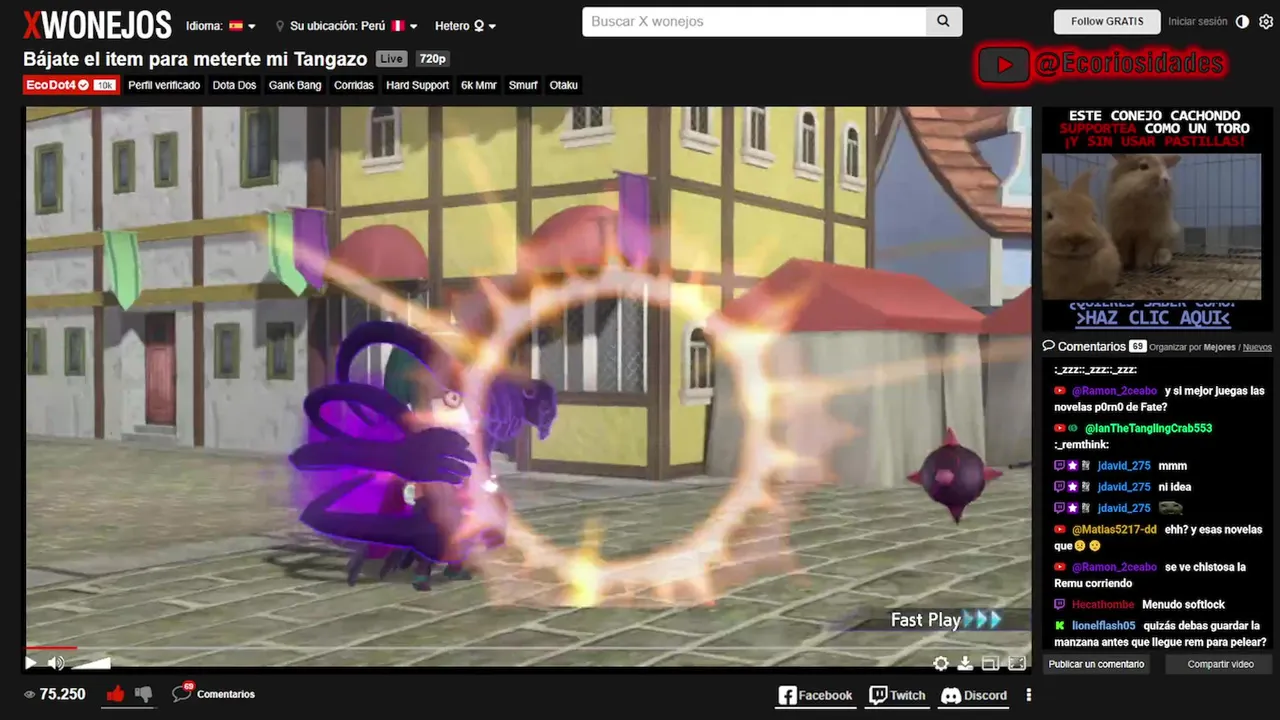Click the jdavid_275 name beside mmm
Image resolution: width=1280 pixels, height=720 pixels.
1124,466
